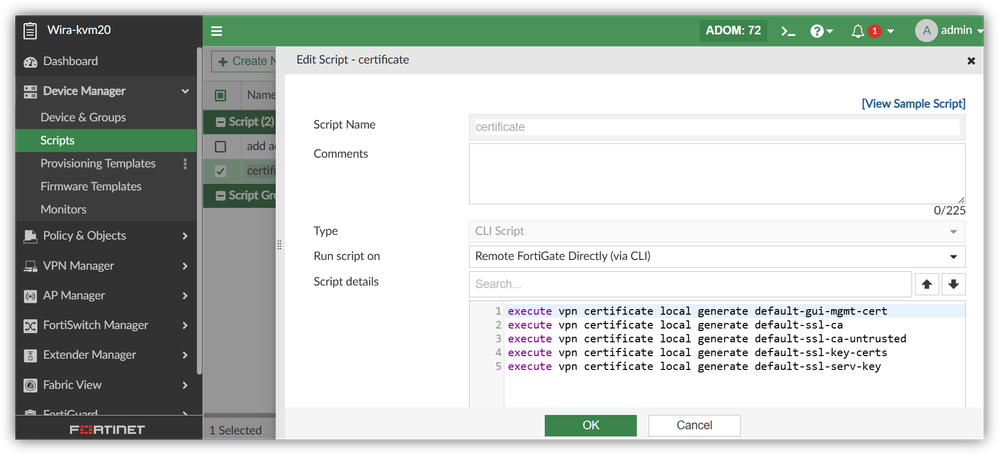This screenshot has height=455, width=999.
Task: Check the unchecked script row checkbox
Action: click(221, 147)
